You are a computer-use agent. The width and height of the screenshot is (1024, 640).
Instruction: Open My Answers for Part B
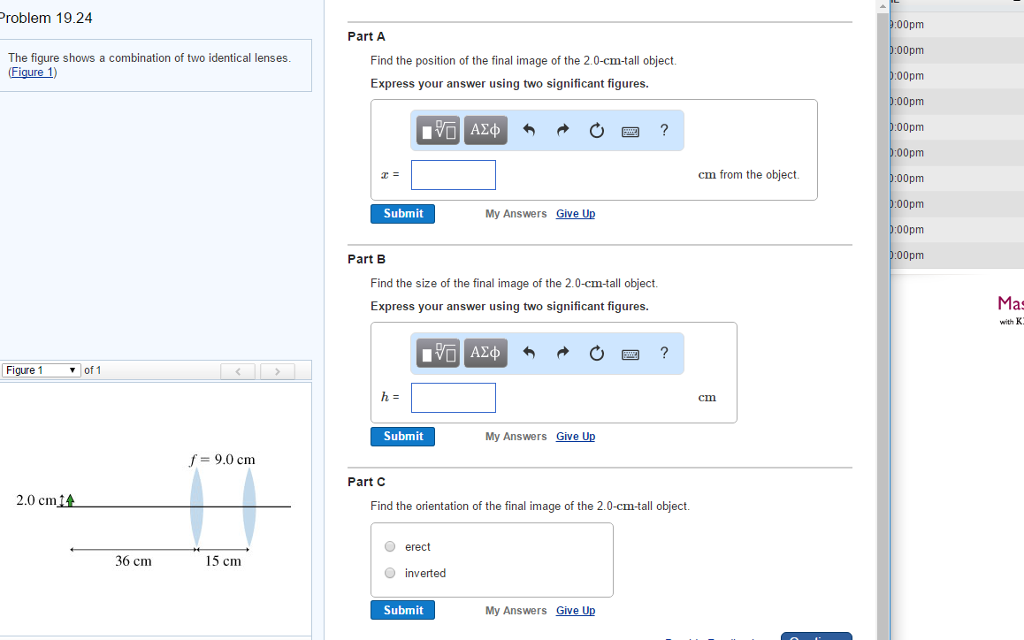pyautogui.click(x=516, y=436)
